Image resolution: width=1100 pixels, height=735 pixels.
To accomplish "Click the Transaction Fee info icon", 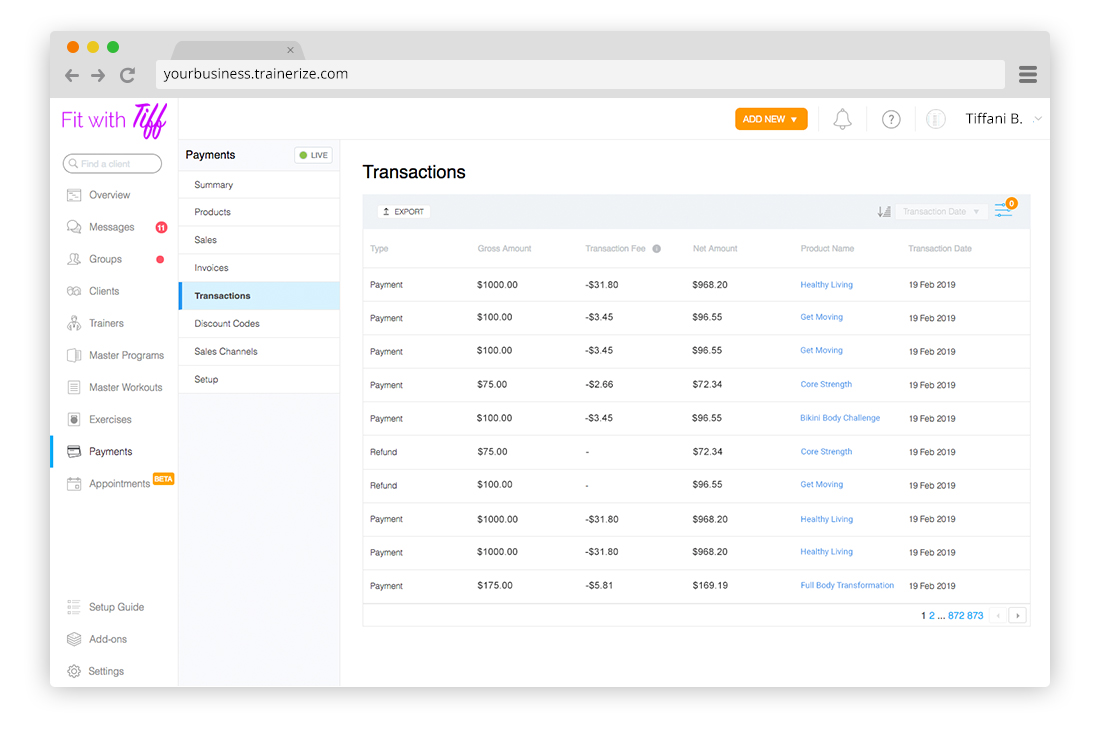I will (x=657, y=249).
